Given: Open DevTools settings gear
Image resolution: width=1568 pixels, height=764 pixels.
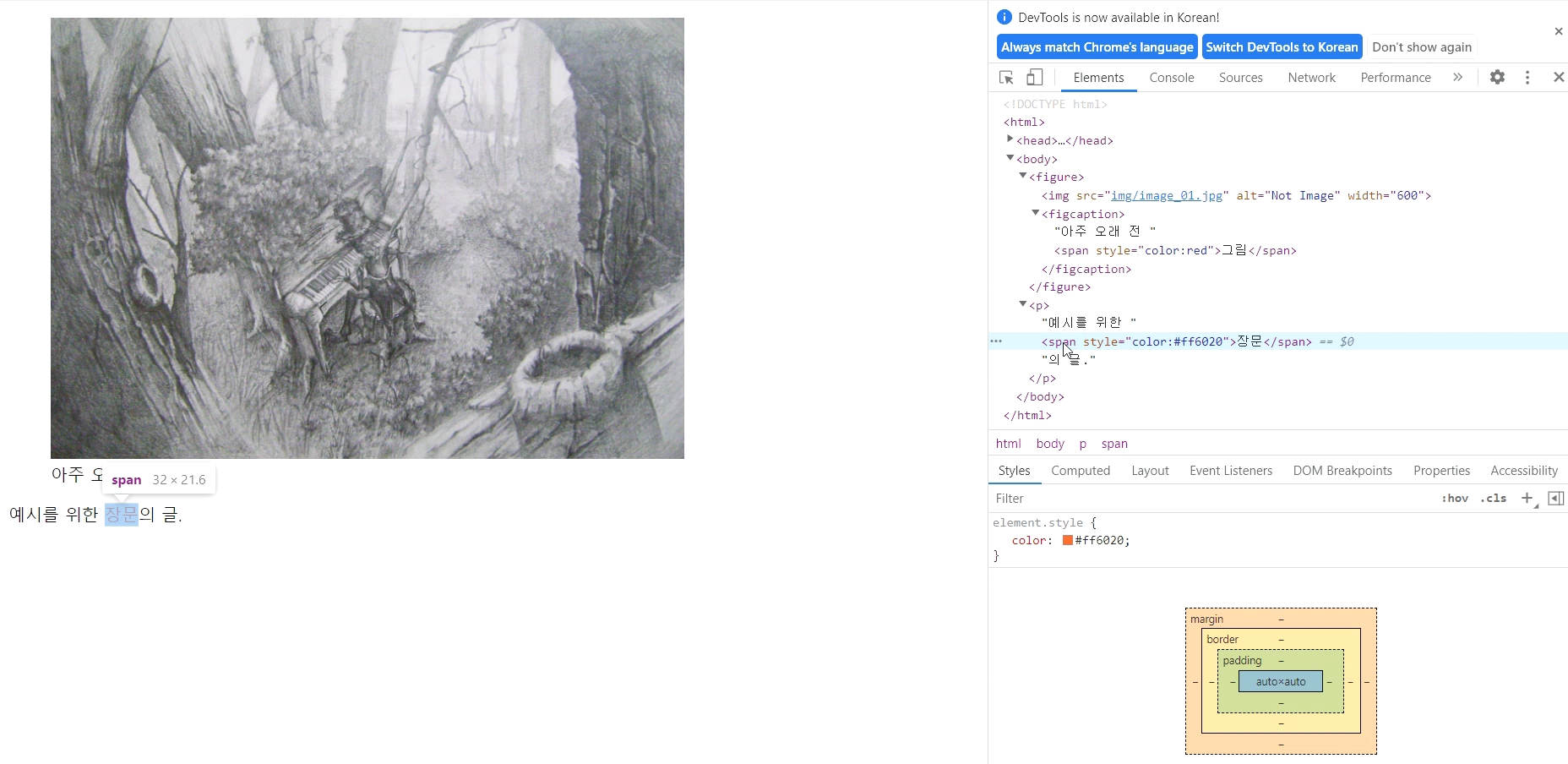Looking at the screenshot, I should coord(1497,78).
